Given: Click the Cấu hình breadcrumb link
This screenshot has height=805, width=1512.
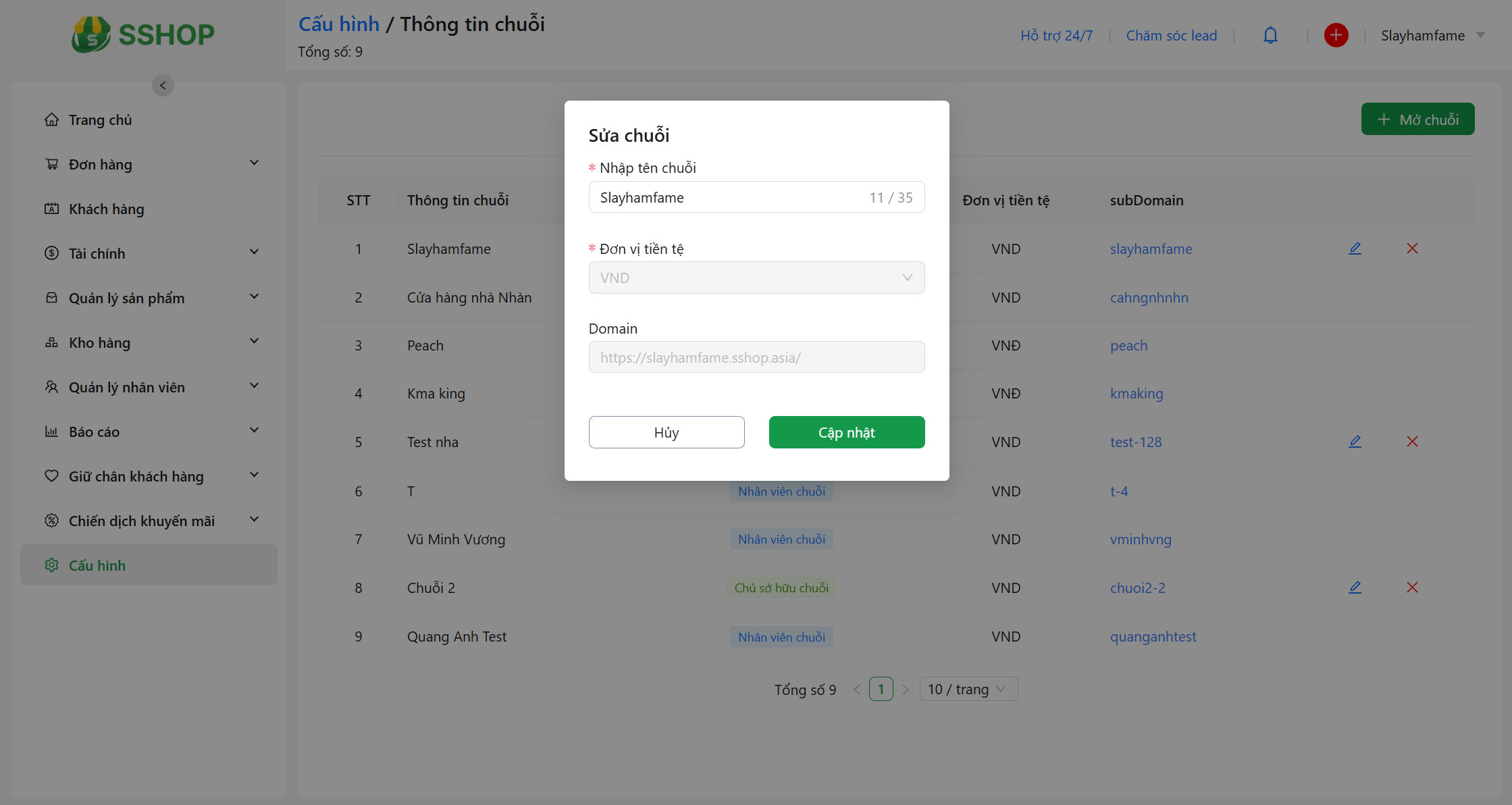Looking at the screenshot, I should pyautogui.click(x=339, y=24).
